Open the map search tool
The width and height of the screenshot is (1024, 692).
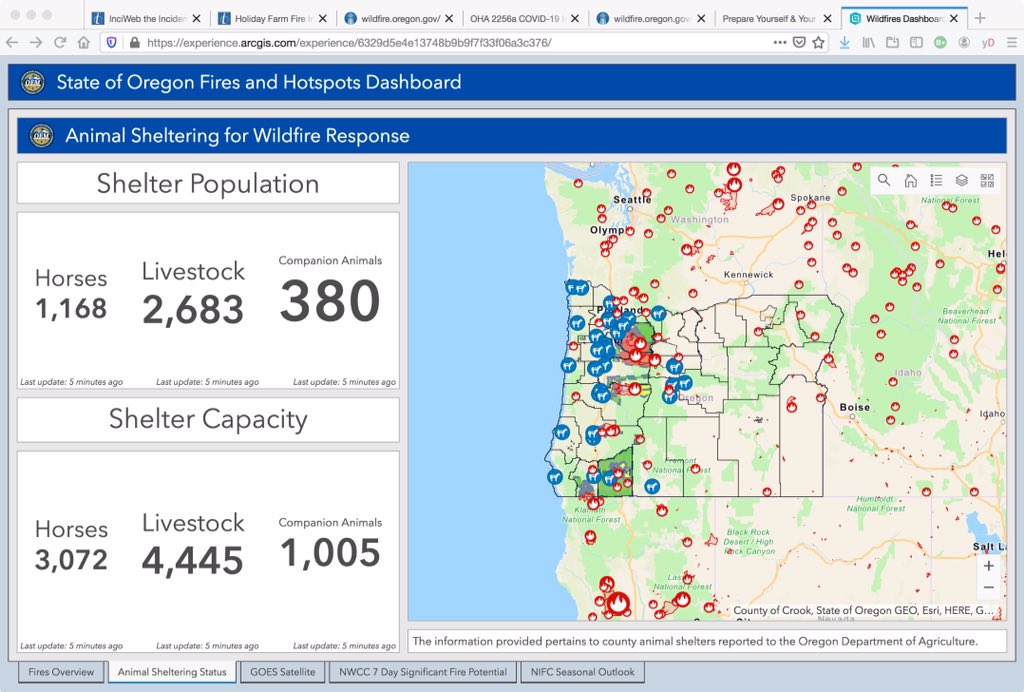[884, 180]
